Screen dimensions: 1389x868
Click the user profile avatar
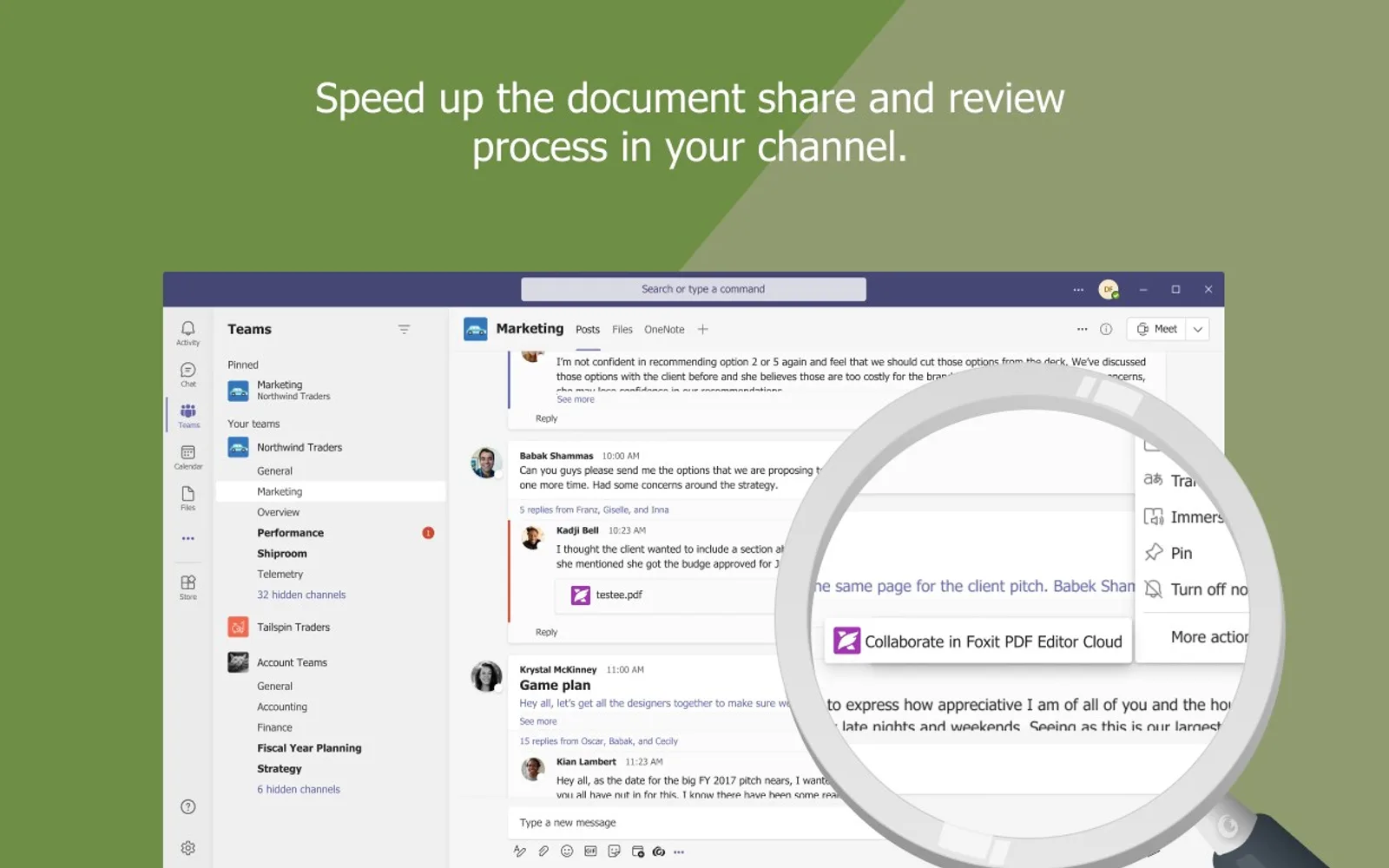click(x=1109, y=289)
